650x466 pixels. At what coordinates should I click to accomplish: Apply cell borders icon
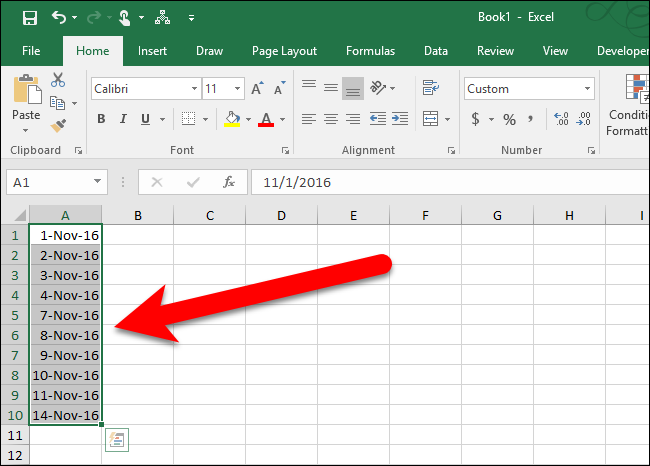click(x=189, y=119)
